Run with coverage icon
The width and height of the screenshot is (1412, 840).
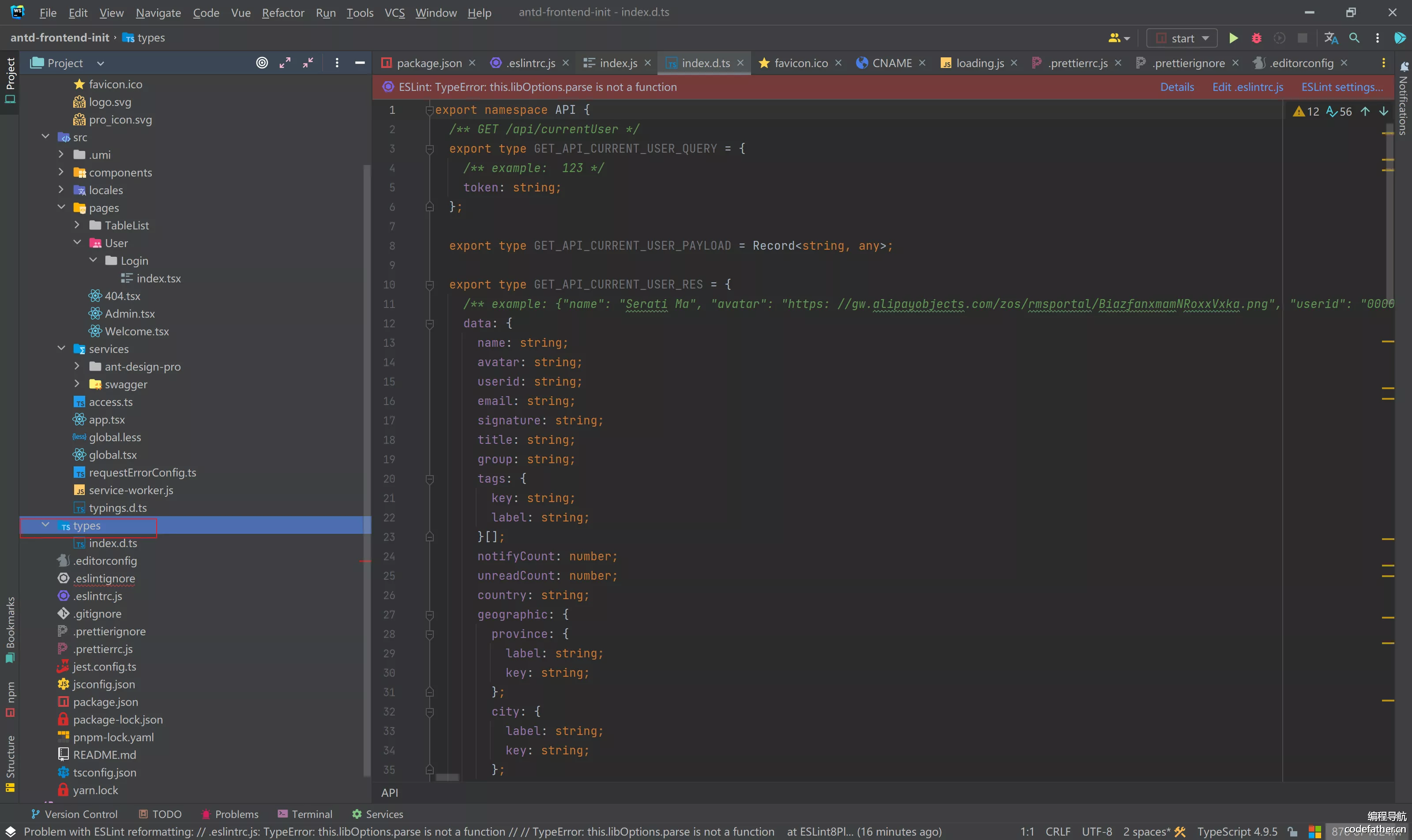(1280, 38)
